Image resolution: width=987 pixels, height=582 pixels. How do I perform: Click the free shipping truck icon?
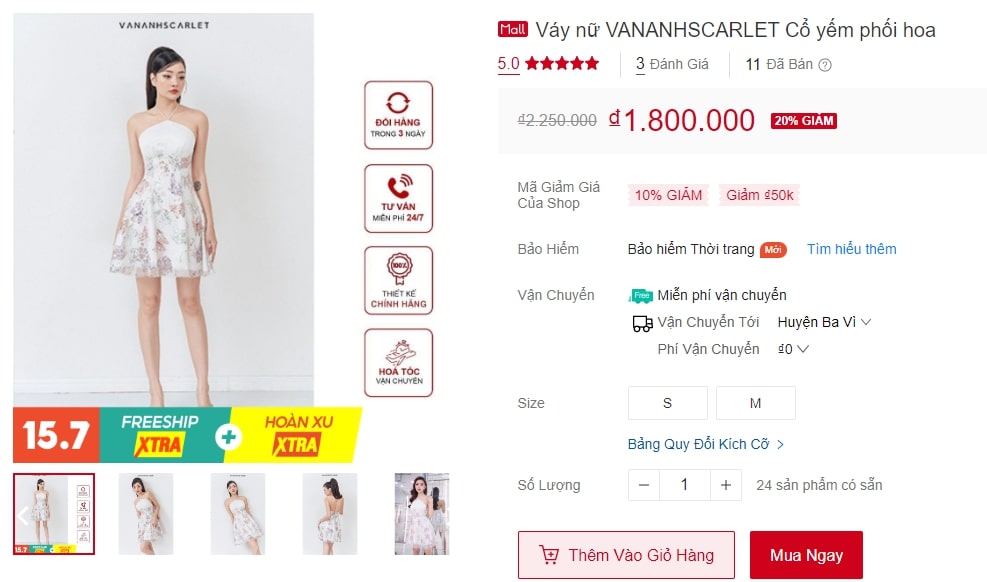[640, 295]
